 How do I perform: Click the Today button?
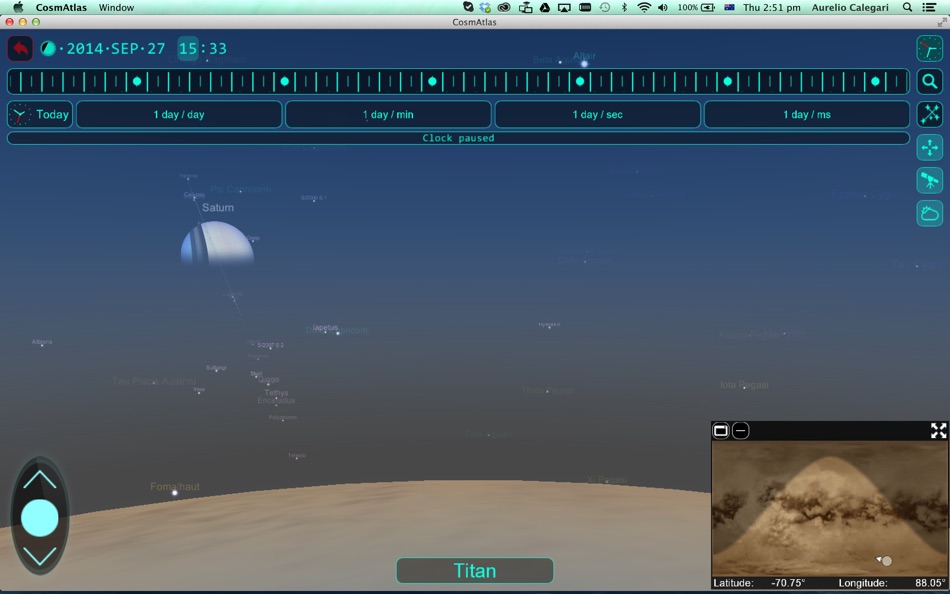(40, 114)
